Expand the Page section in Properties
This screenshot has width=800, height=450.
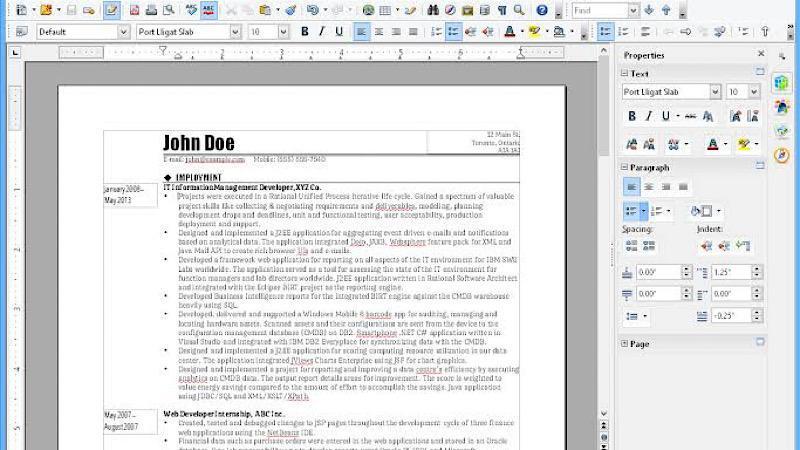[x=624, y=343]
